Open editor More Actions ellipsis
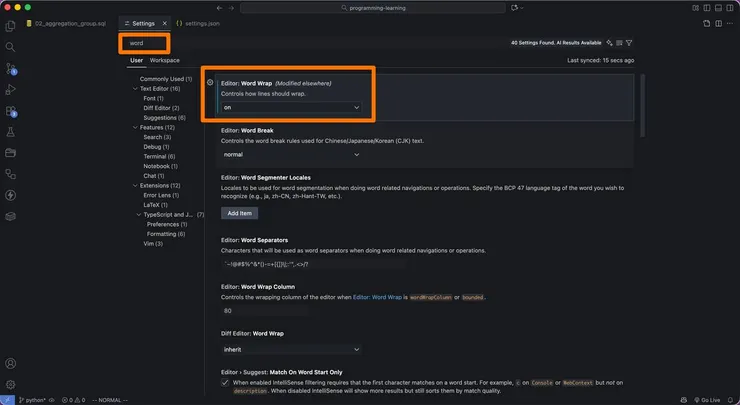The image size is (740, 405). (730, 23)
